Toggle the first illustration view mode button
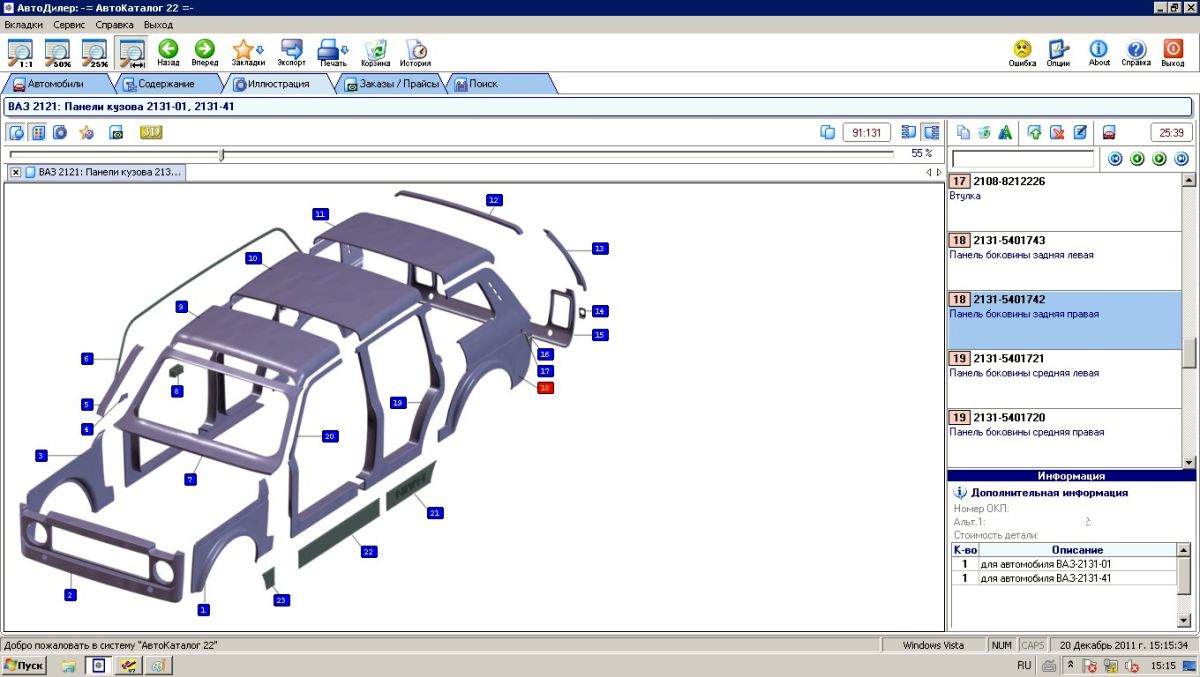1200x677 pixels. pyautogui.click(x=17, y=132)
